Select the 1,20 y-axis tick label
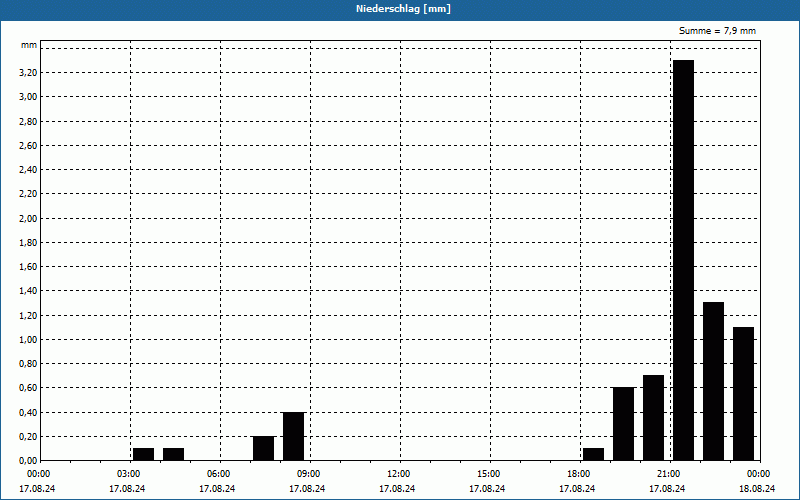Viewport: 800px width, 500px height. click(28, 315)
